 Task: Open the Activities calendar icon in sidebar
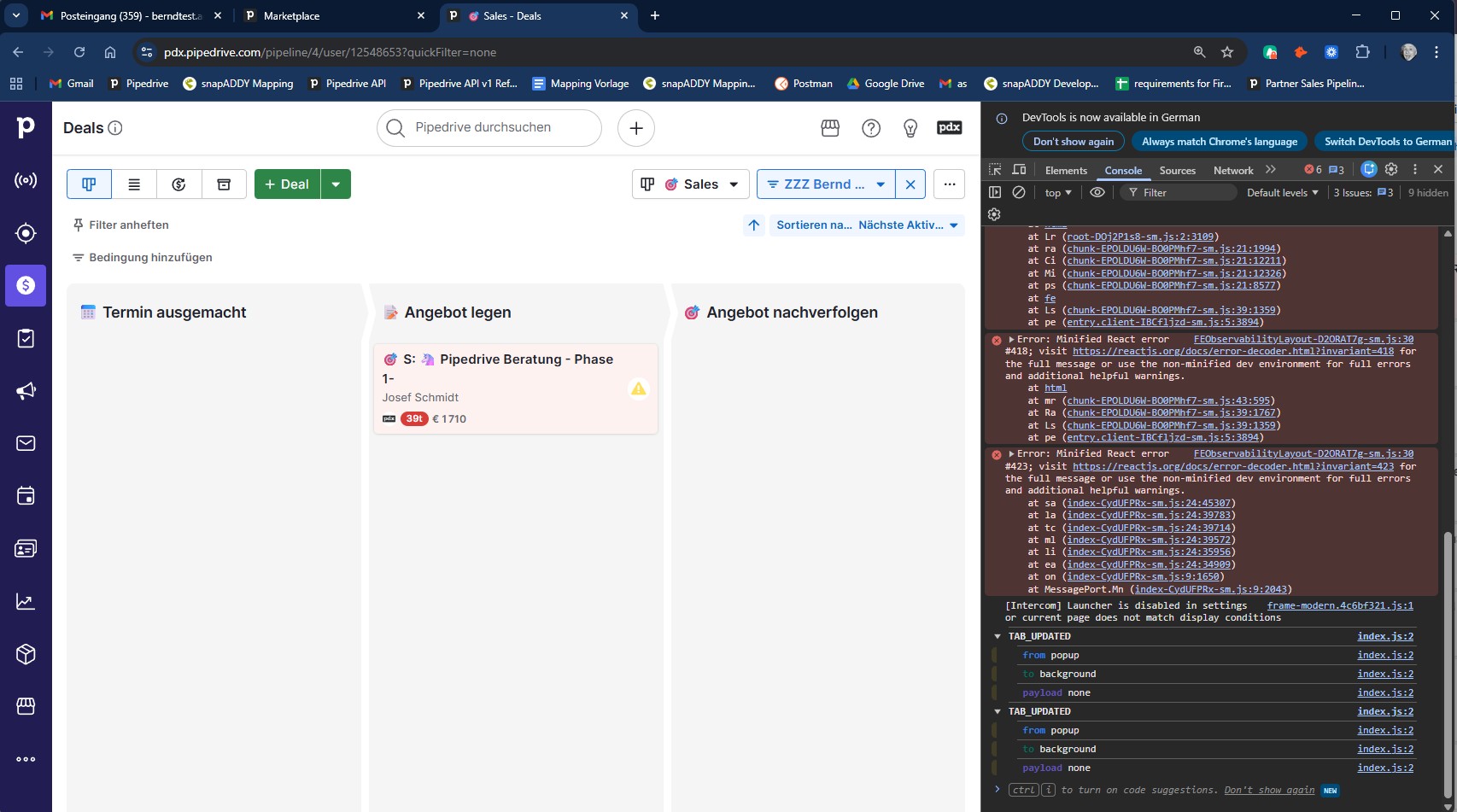coord(26,495)
